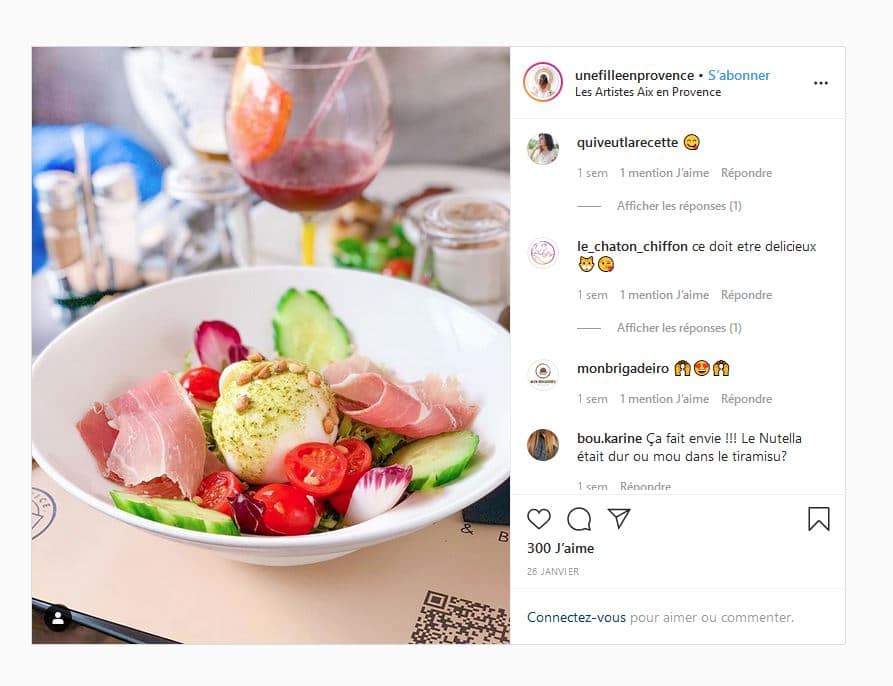The image size is (893, 686).
Task: Open monbrigadeiro's profile avatar
Action: coord(543,375)
